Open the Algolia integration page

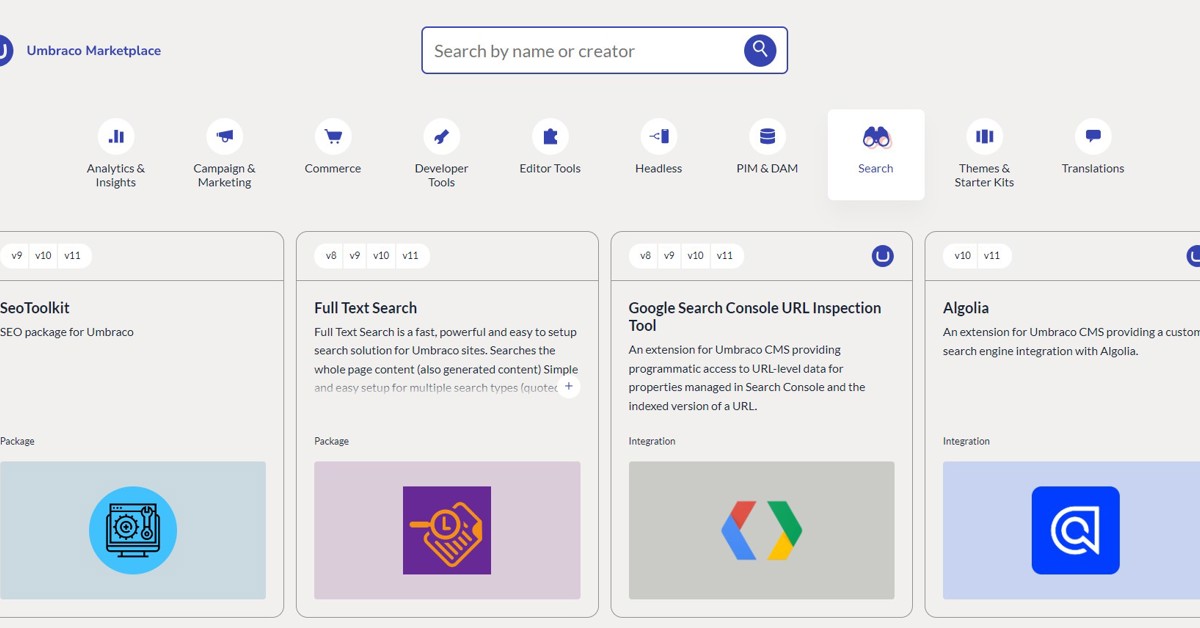click(x=965, y=307)
